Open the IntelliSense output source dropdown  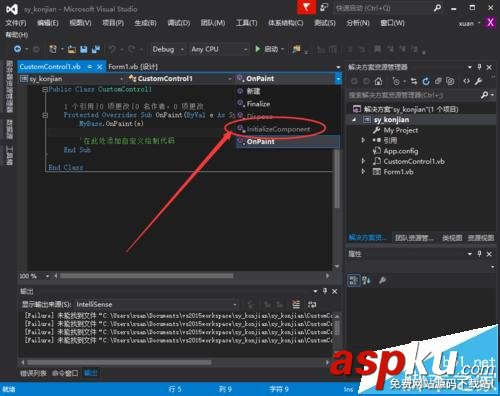point(157,304)
